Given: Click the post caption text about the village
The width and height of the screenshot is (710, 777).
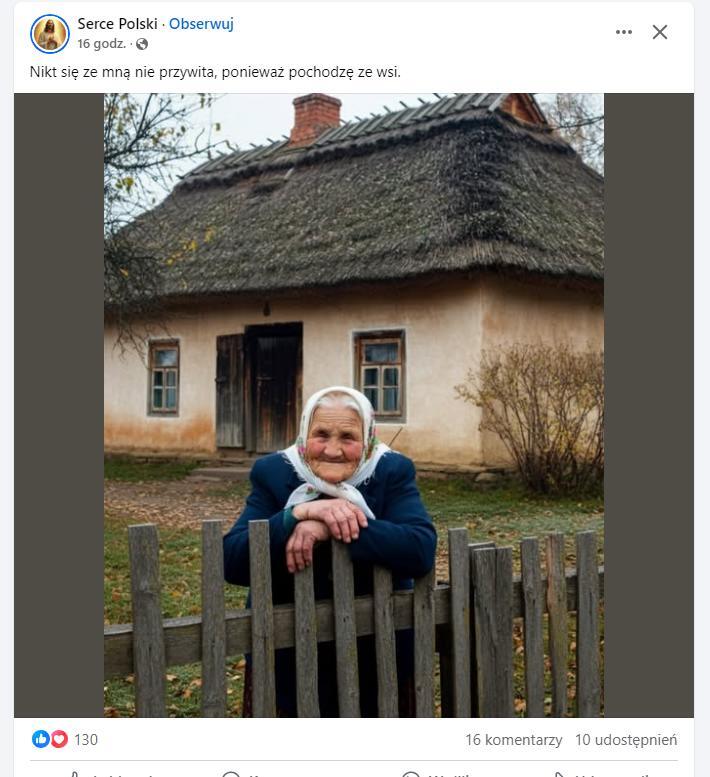Looking at the screenshot, I should click(x=215, y=72).
